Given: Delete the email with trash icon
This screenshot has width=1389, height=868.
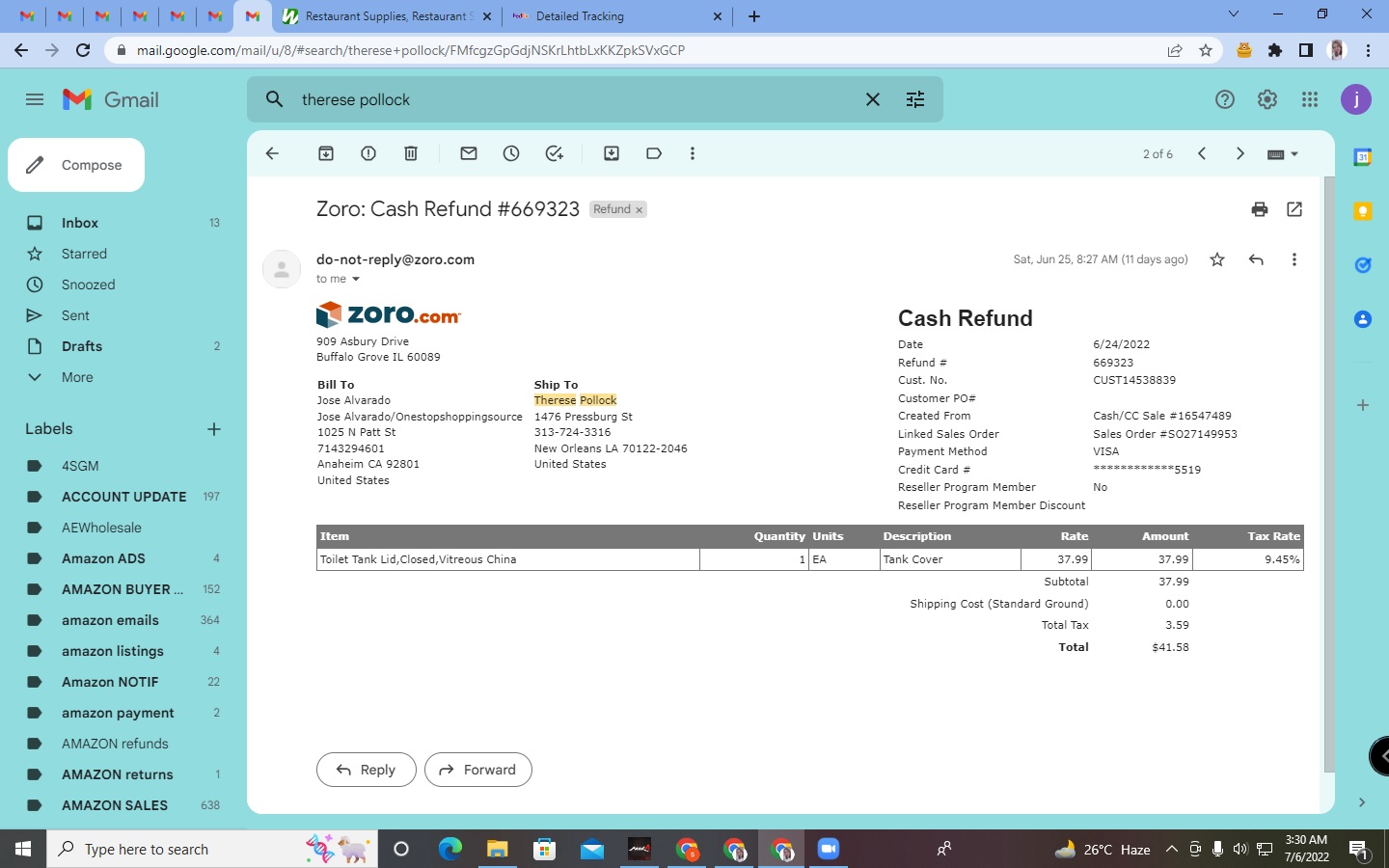Looking at the screenshot, I should 411,153.
